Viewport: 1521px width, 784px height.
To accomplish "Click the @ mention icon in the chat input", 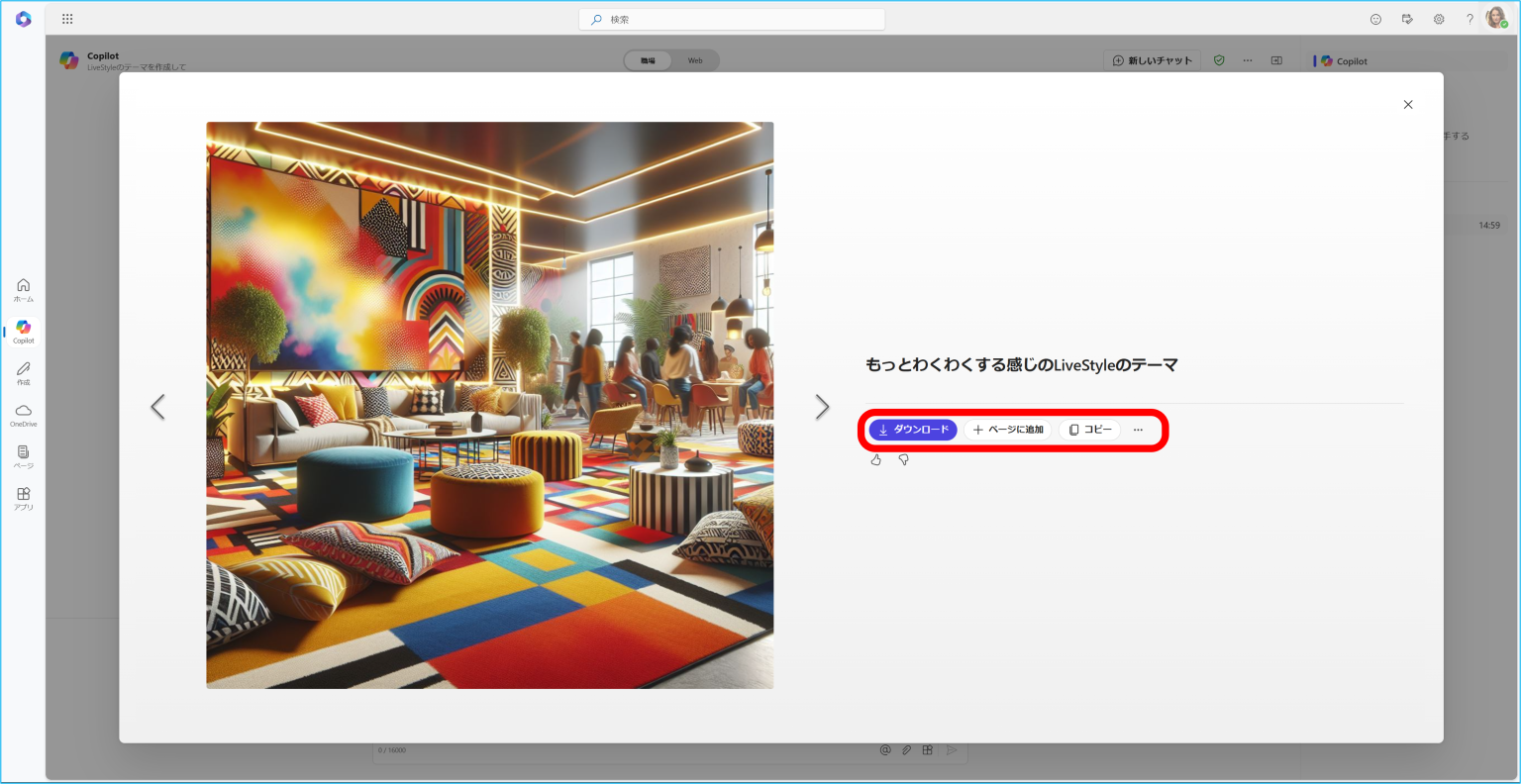I will (883, 749).
